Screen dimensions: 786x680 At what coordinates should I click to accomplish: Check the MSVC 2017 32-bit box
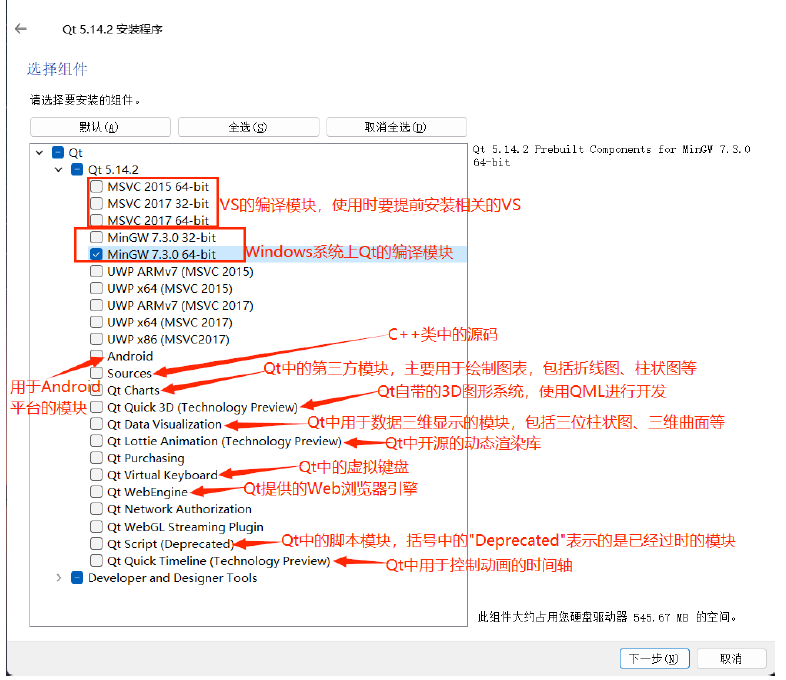click(96, 204)
